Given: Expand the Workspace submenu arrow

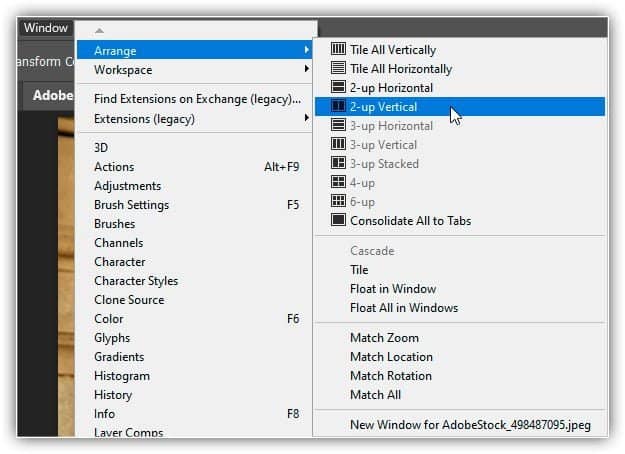Looking at the screenshot, I should tap(307, 70).
